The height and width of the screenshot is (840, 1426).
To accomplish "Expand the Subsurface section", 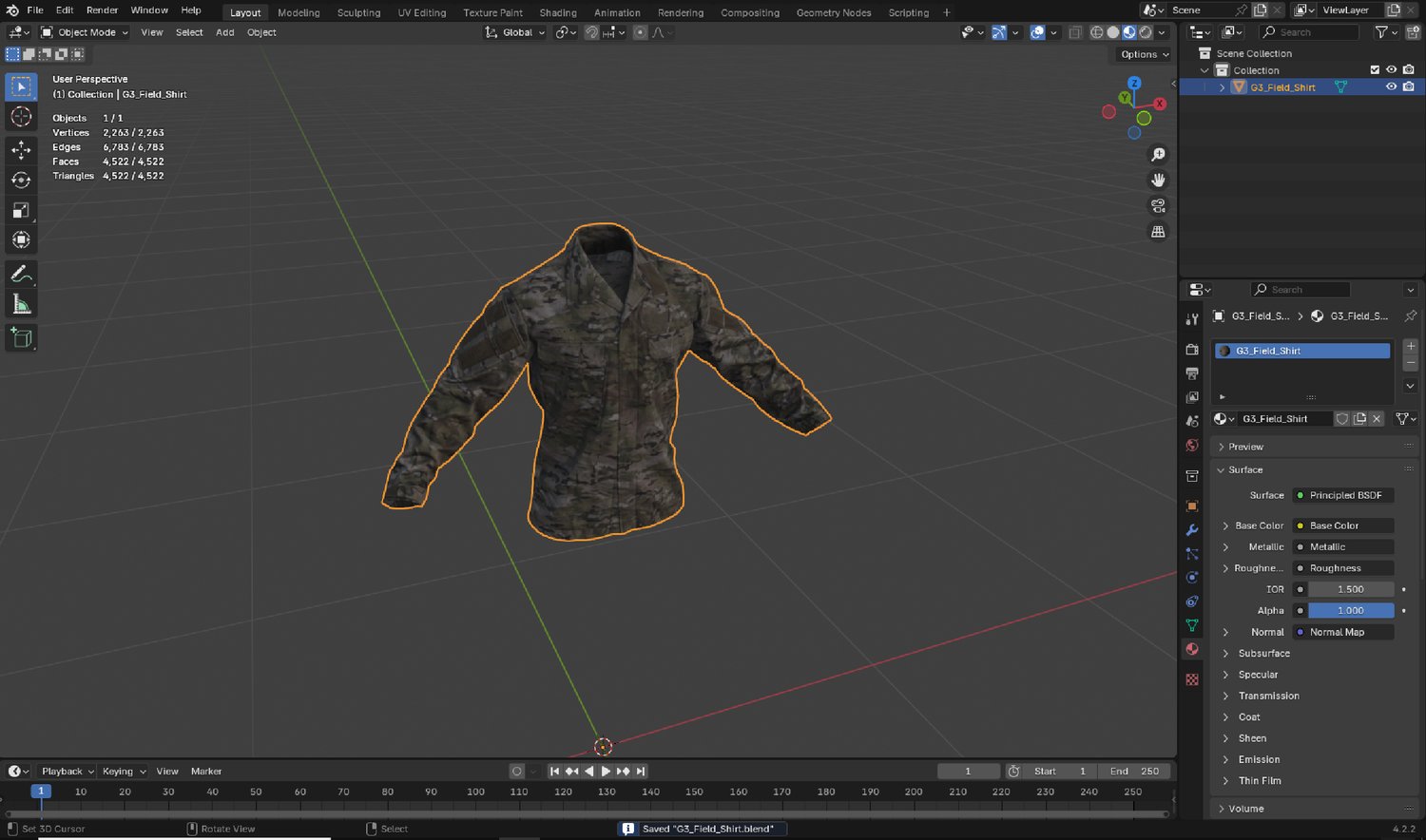I will click(1263, 654).
